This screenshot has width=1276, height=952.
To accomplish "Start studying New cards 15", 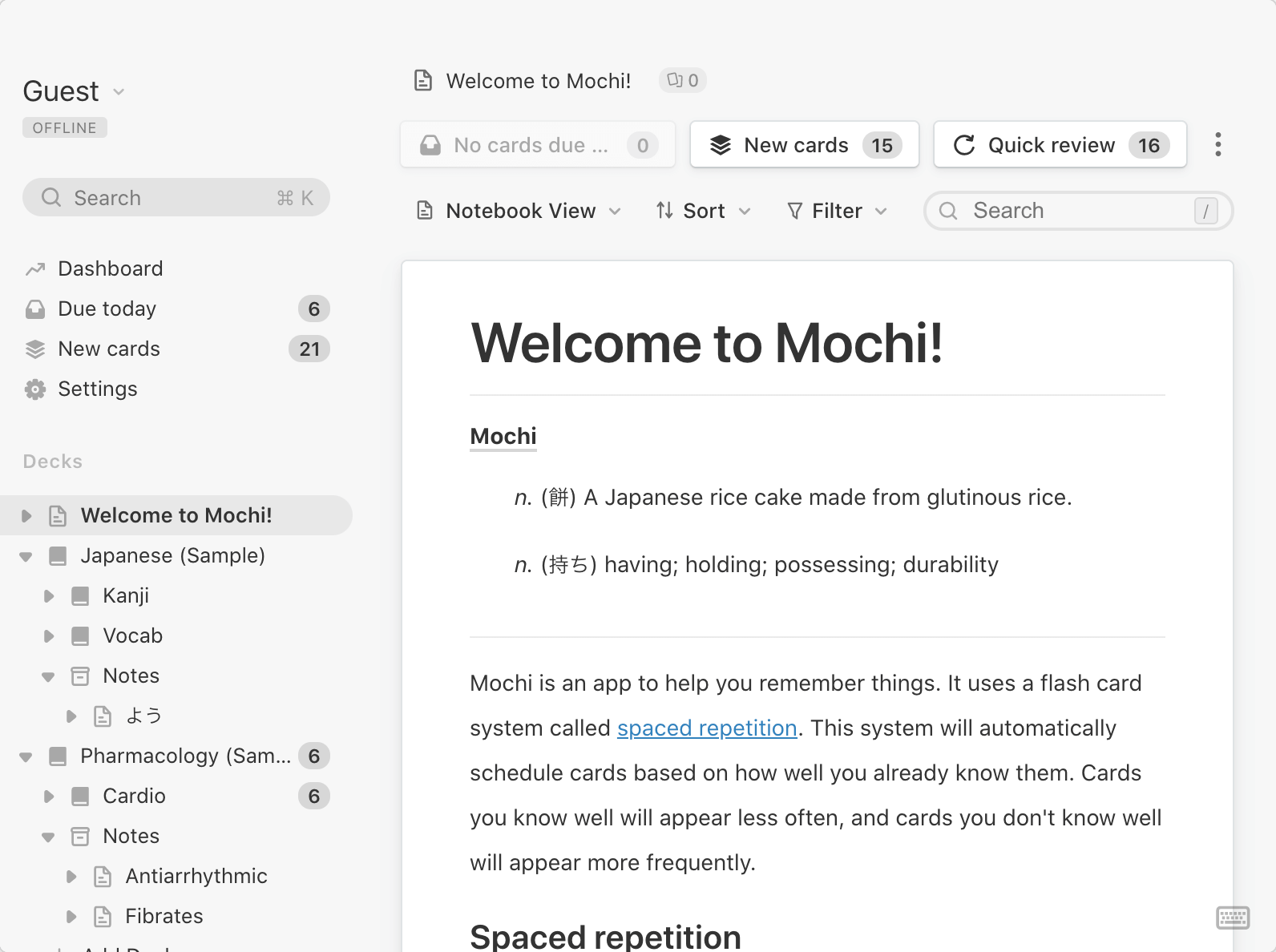I will [x=805, y=145].
